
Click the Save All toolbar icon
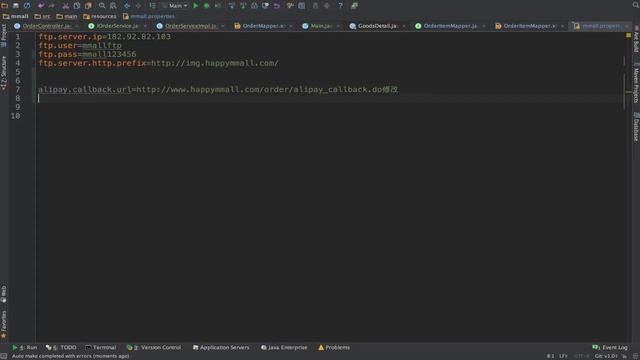tap(16, 6)
